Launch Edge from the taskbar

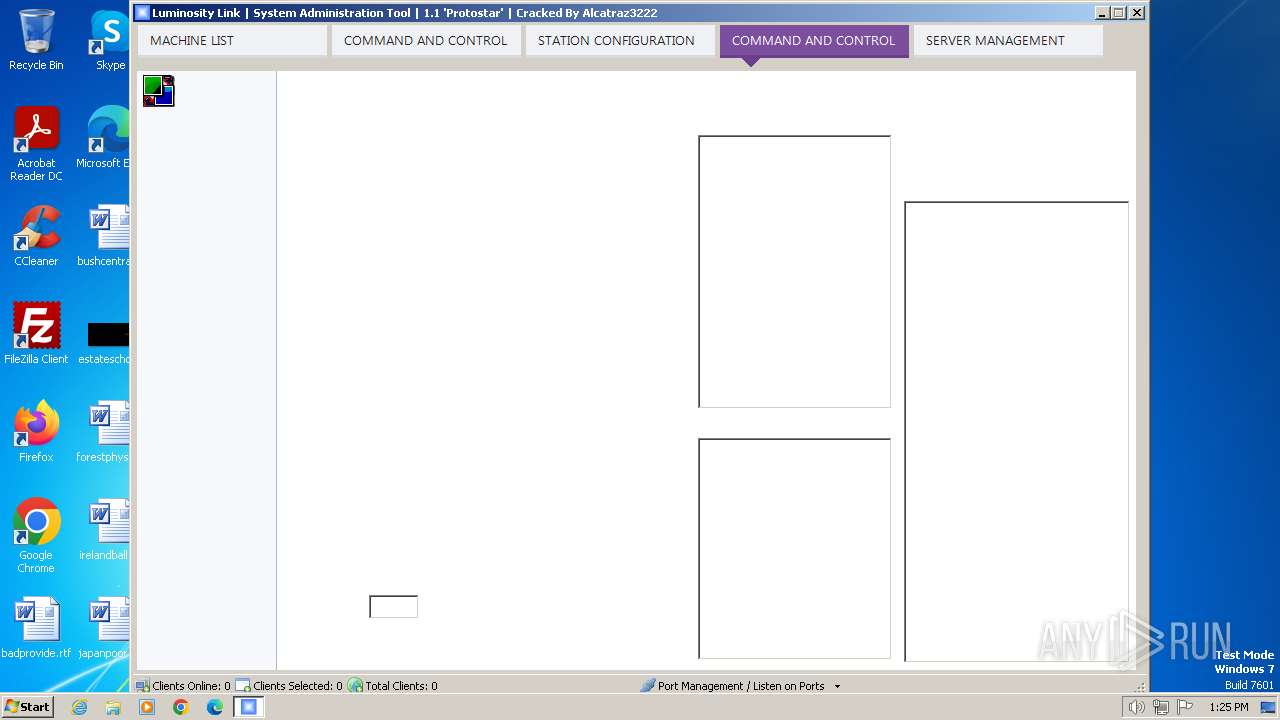pyautogui.click(x=215, y=707)
